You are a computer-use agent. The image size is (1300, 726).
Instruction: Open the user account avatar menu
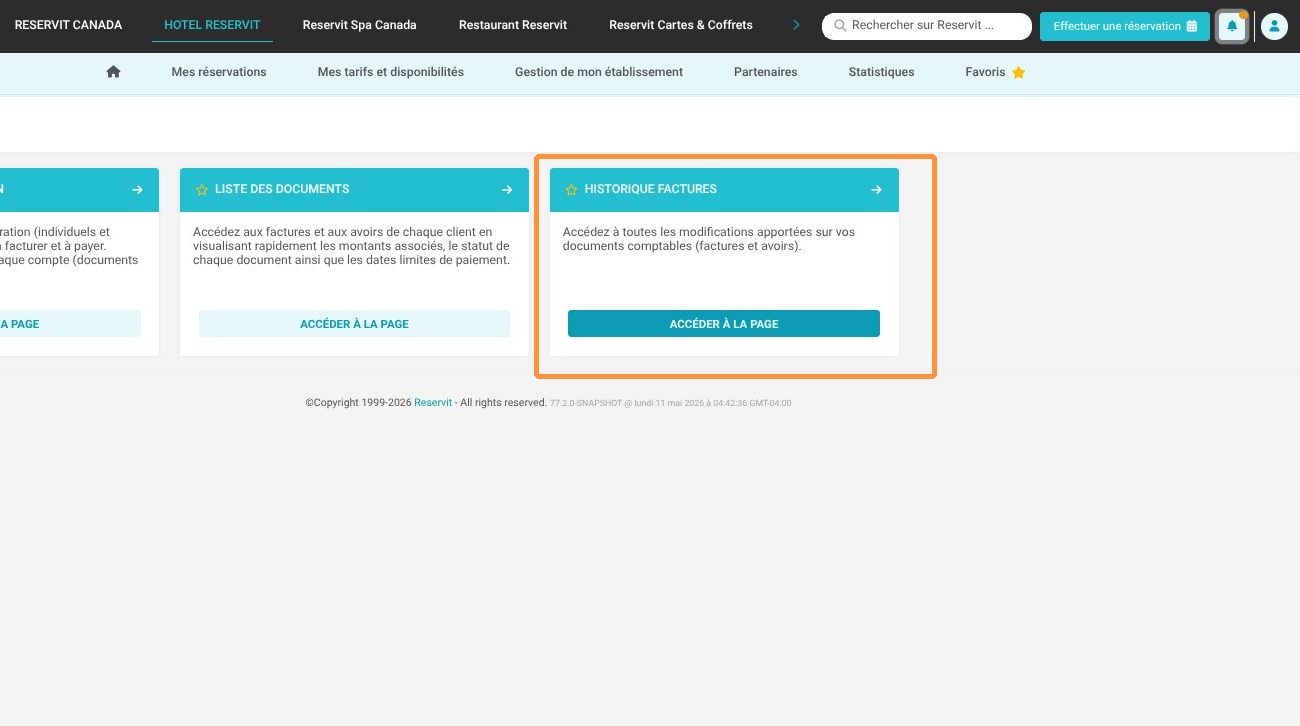click(1274, 26)
